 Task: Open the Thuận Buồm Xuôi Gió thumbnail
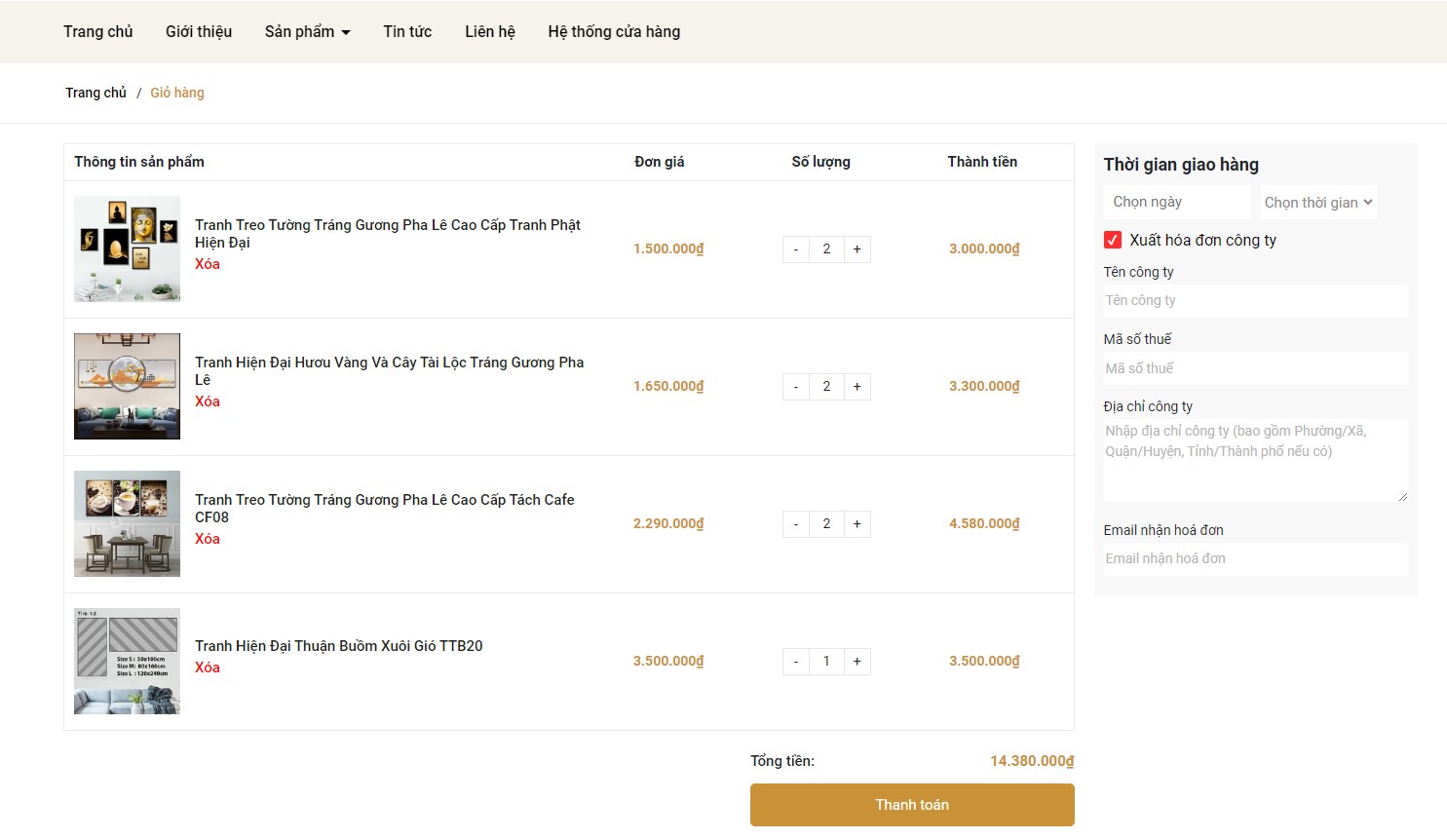(128, 661)
